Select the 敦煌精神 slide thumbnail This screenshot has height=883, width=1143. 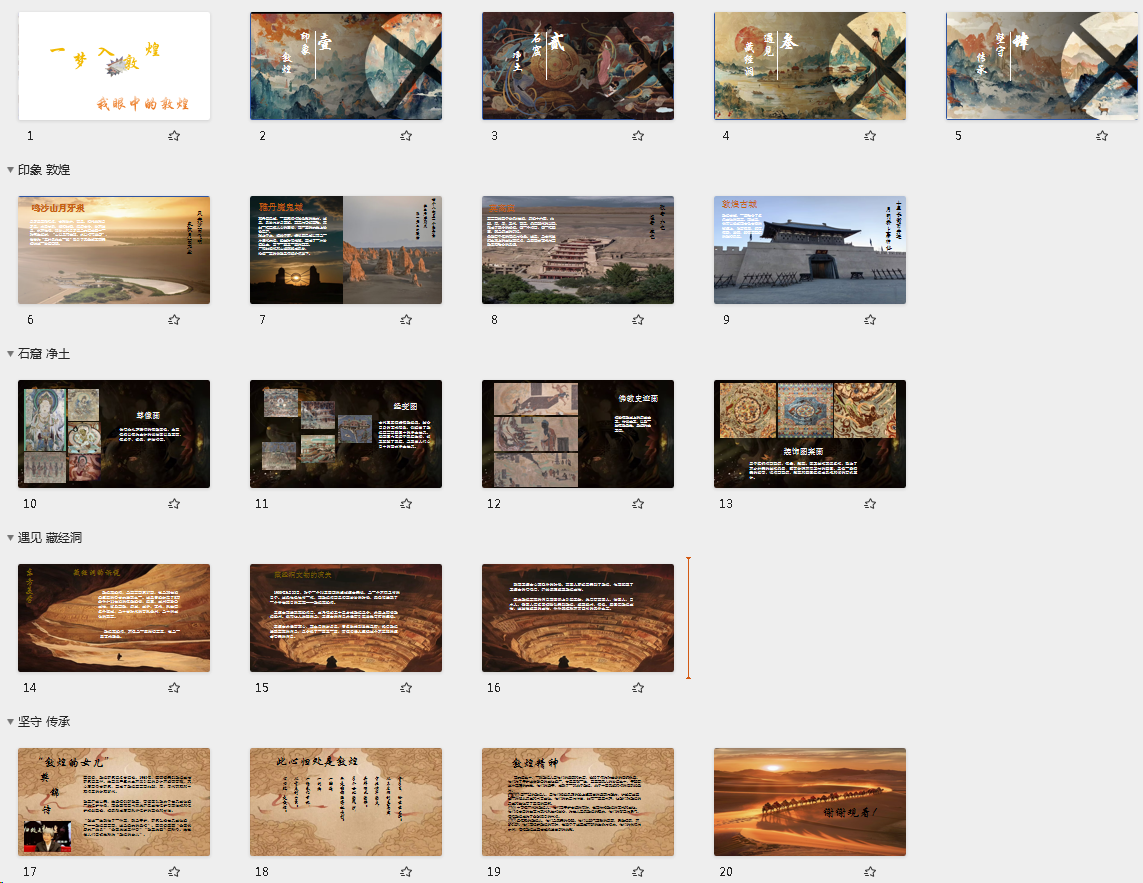pos(577,802)
